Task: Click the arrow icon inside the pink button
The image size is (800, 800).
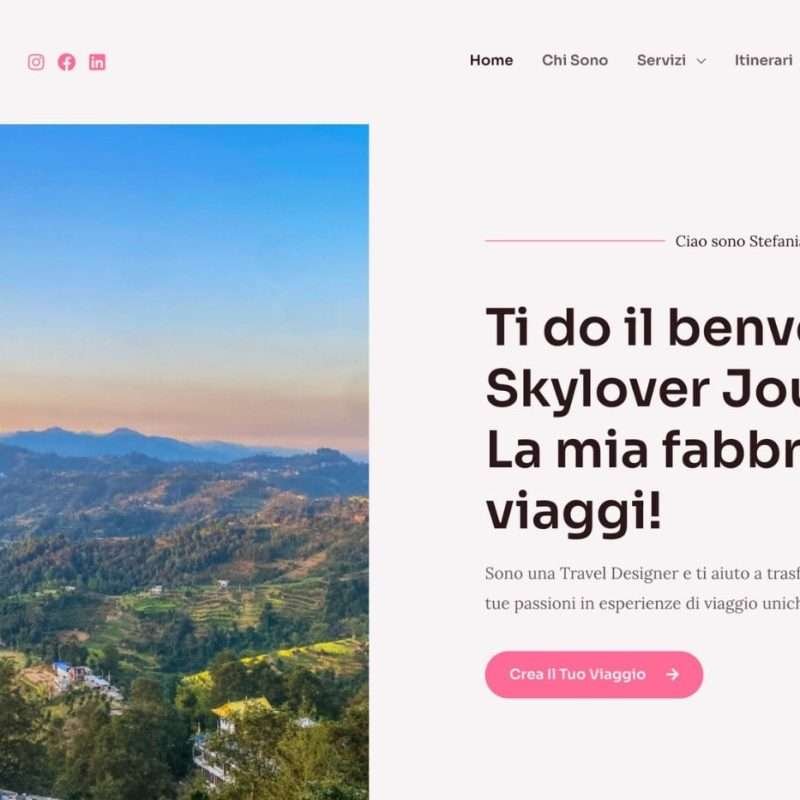Action: [672, 674]
